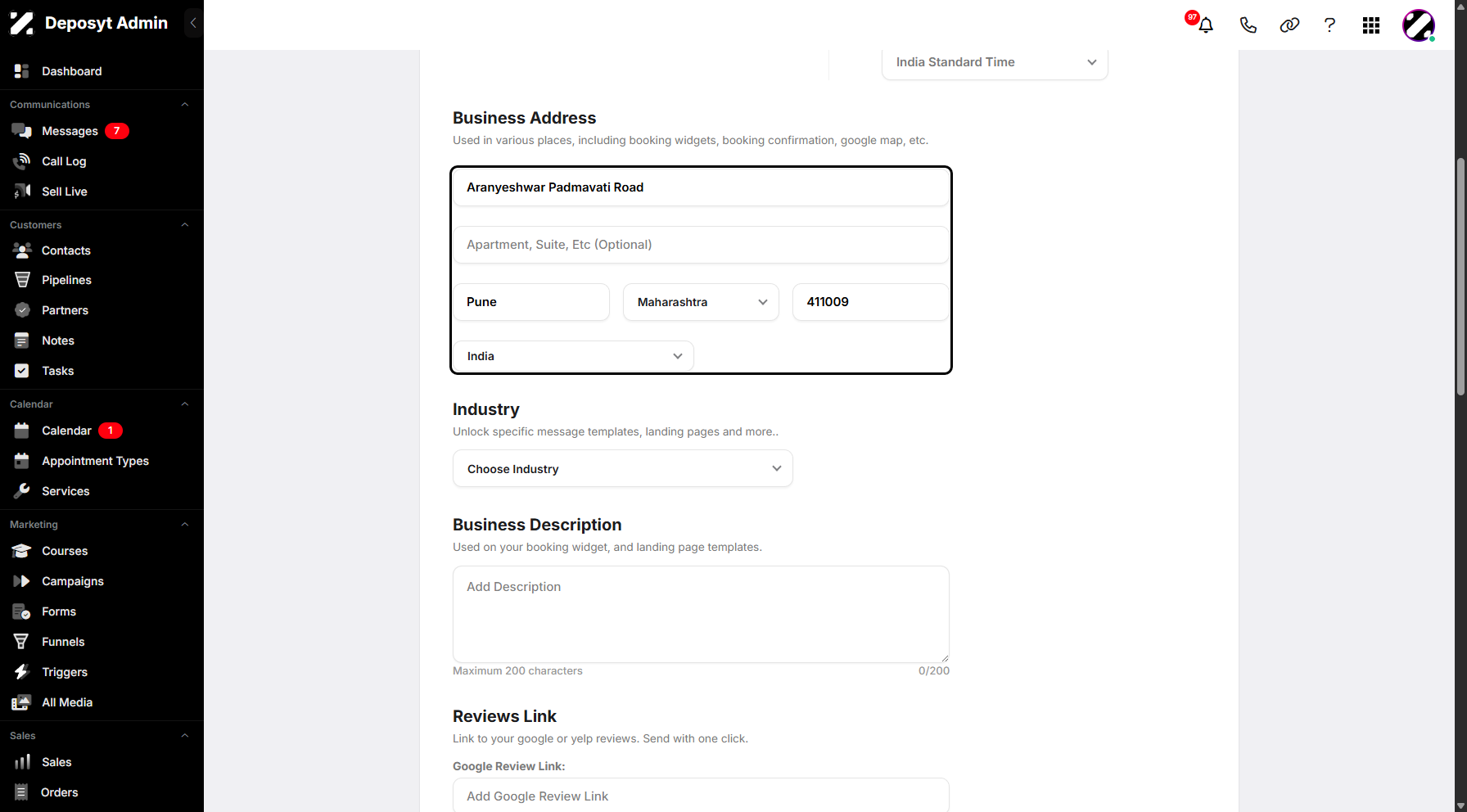This screenshot has height=812, width=1467.
Task: Click the Deposyt logo icon
Action: point(22,24)
